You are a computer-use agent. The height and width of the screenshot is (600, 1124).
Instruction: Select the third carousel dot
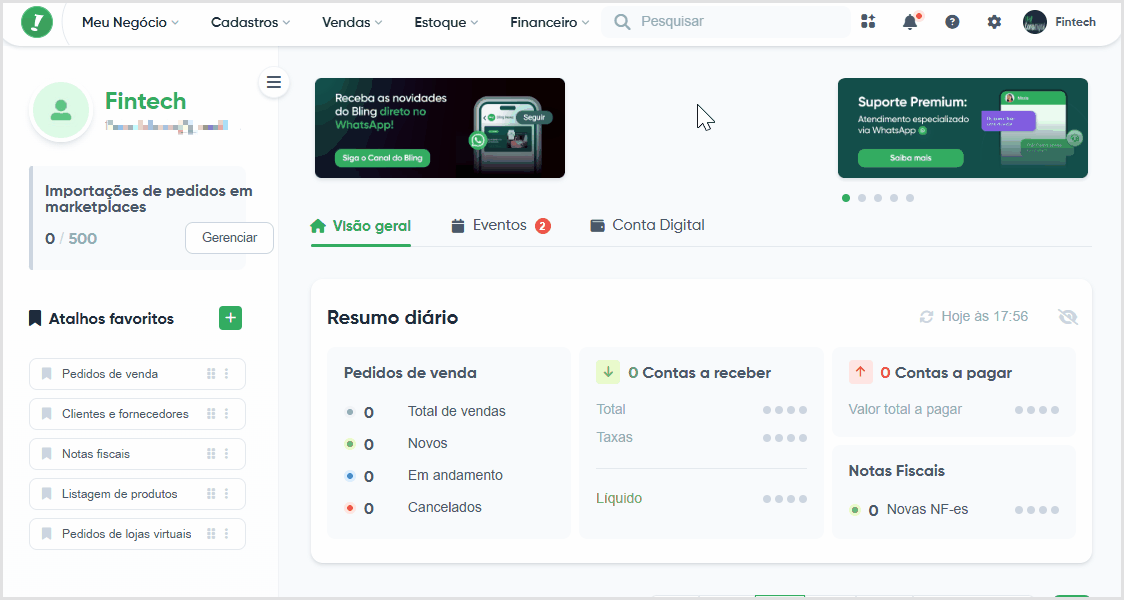tap(878, 198)
